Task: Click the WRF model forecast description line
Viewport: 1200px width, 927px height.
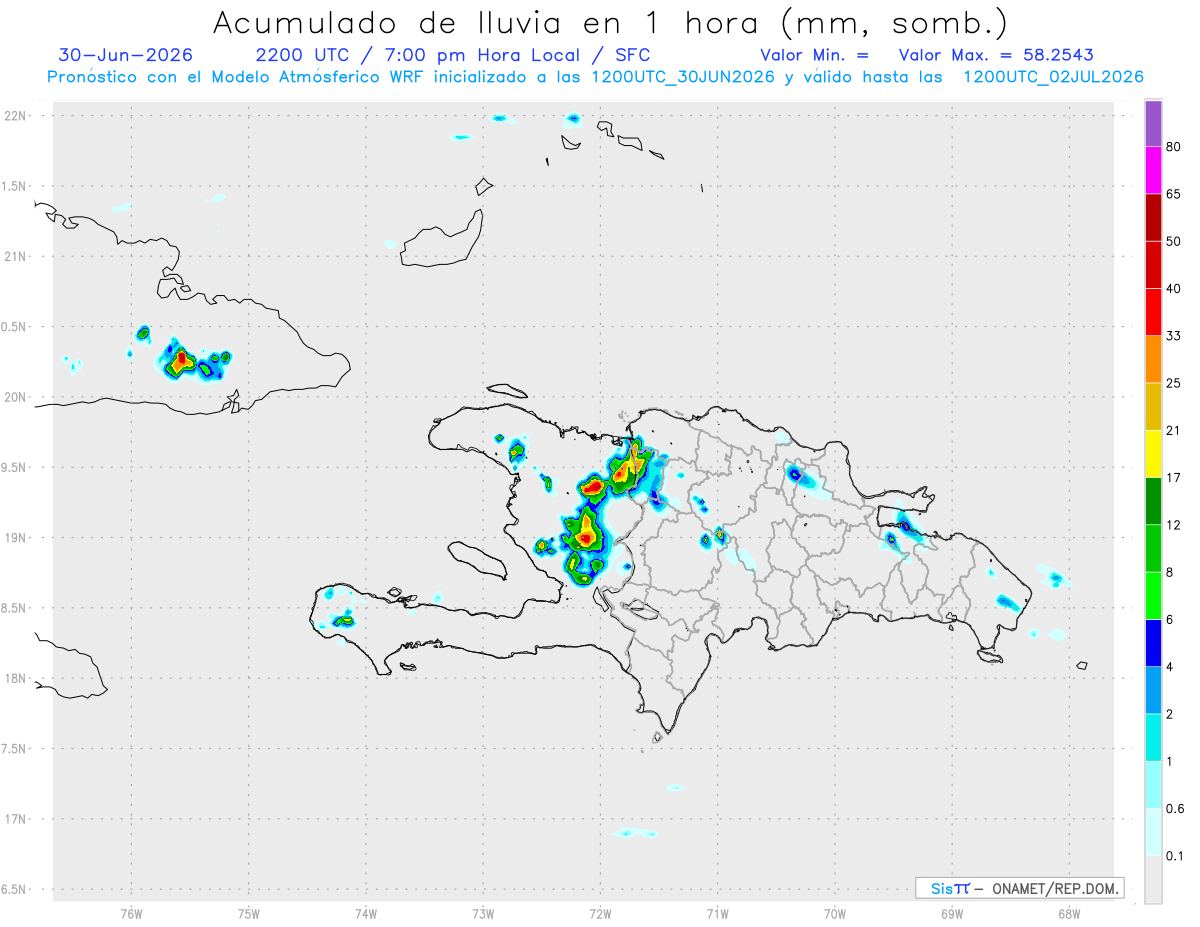Action: (596, 77)
